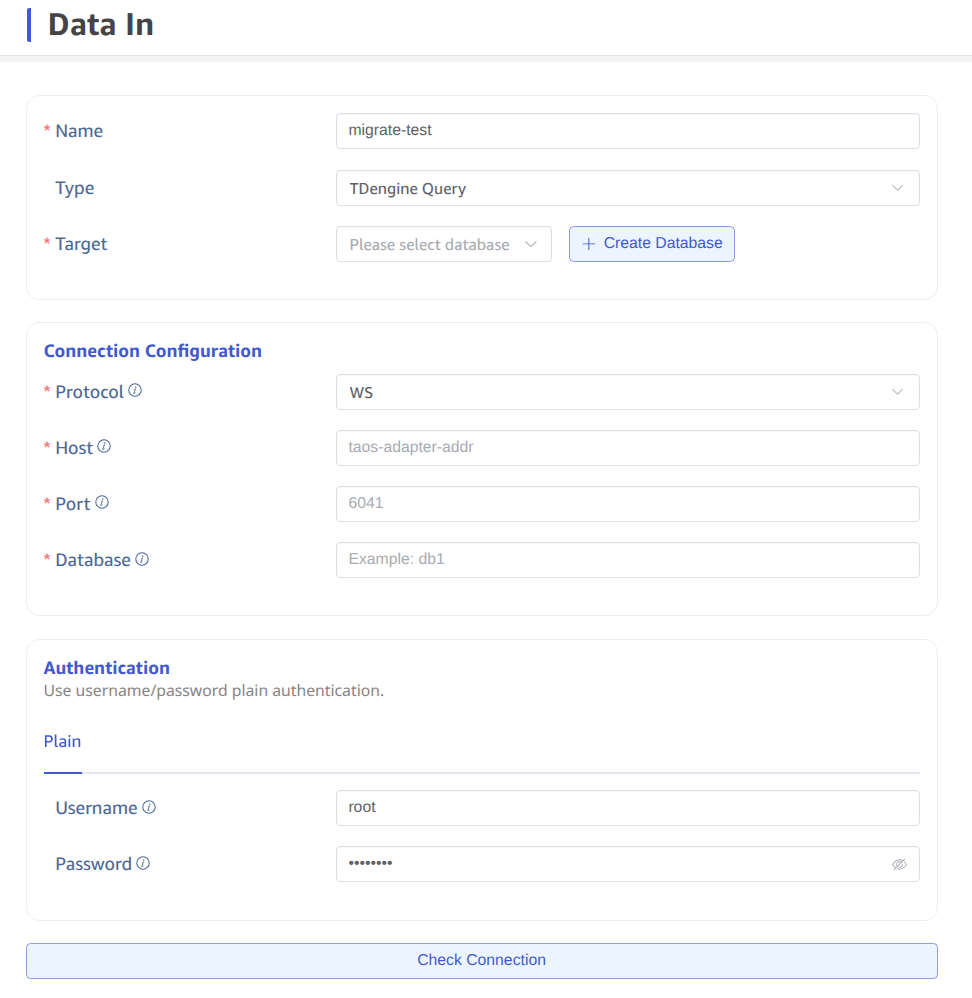Click the Host input field
Screen dimensions: 972x998
point(627,448)
